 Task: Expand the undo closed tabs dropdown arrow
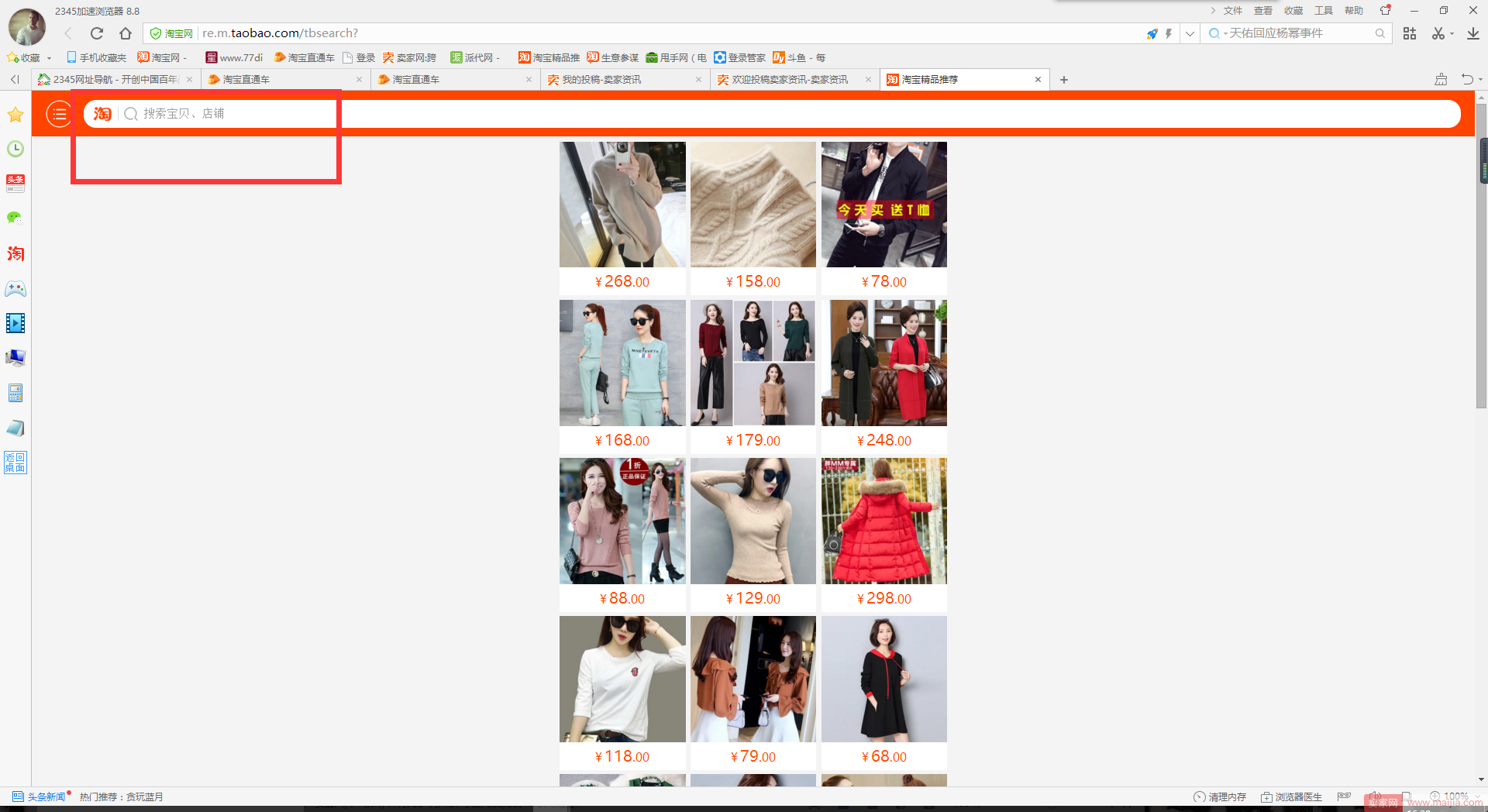coord(1480,79)
